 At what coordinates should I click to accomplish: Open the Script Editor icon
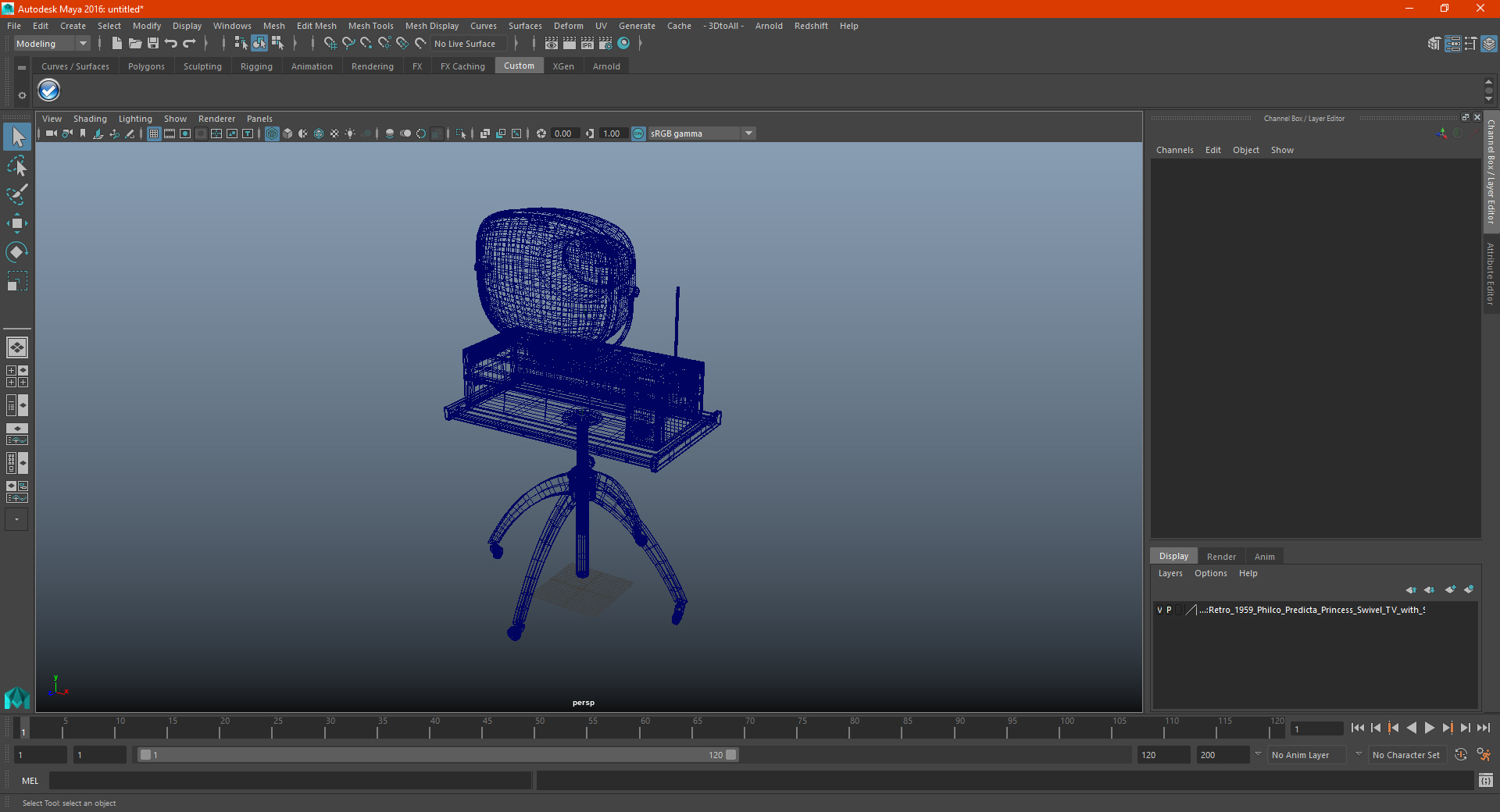(1485, 781)
